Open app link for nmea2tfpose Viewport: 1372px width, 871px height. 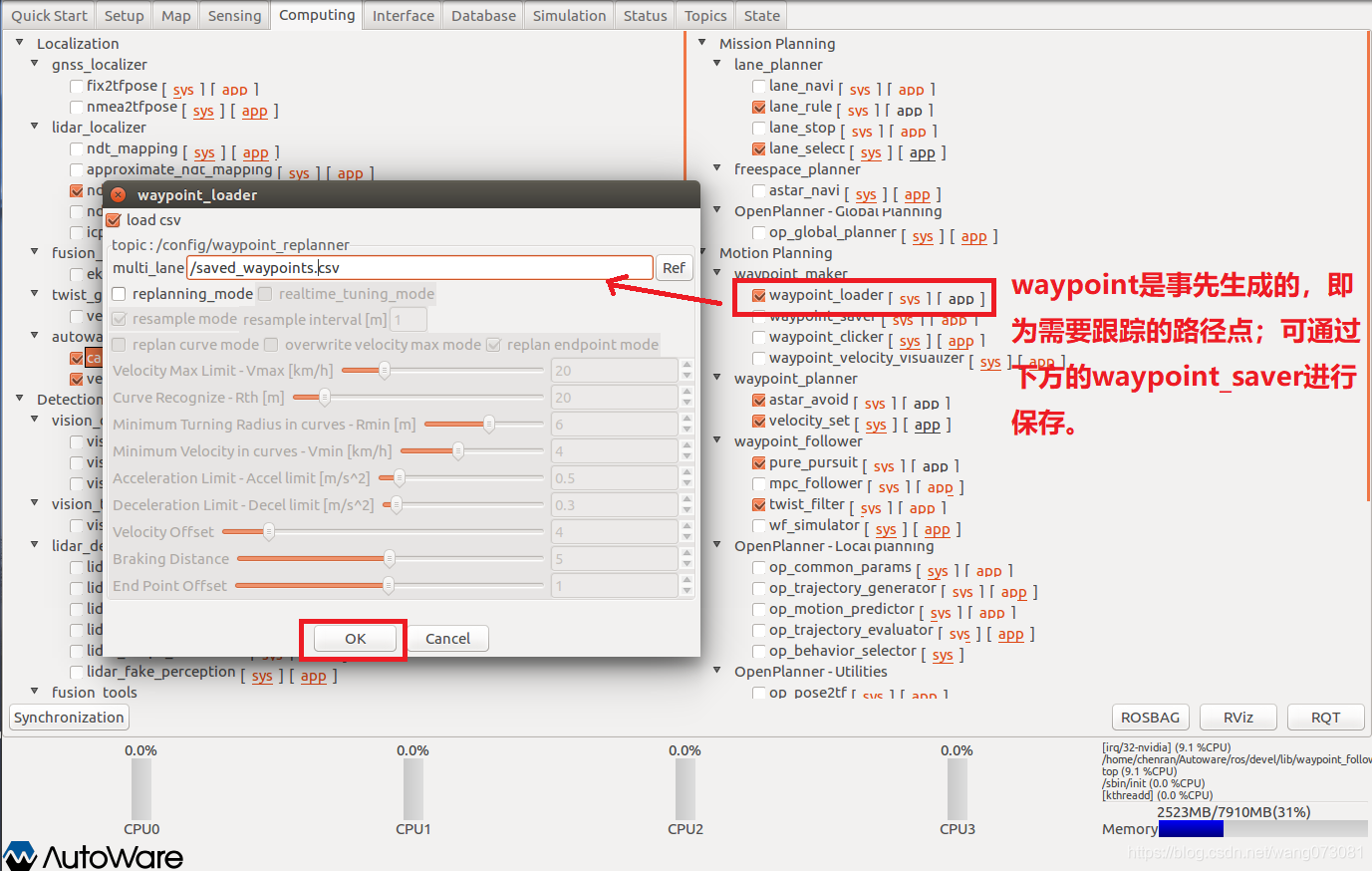[255, 111]
